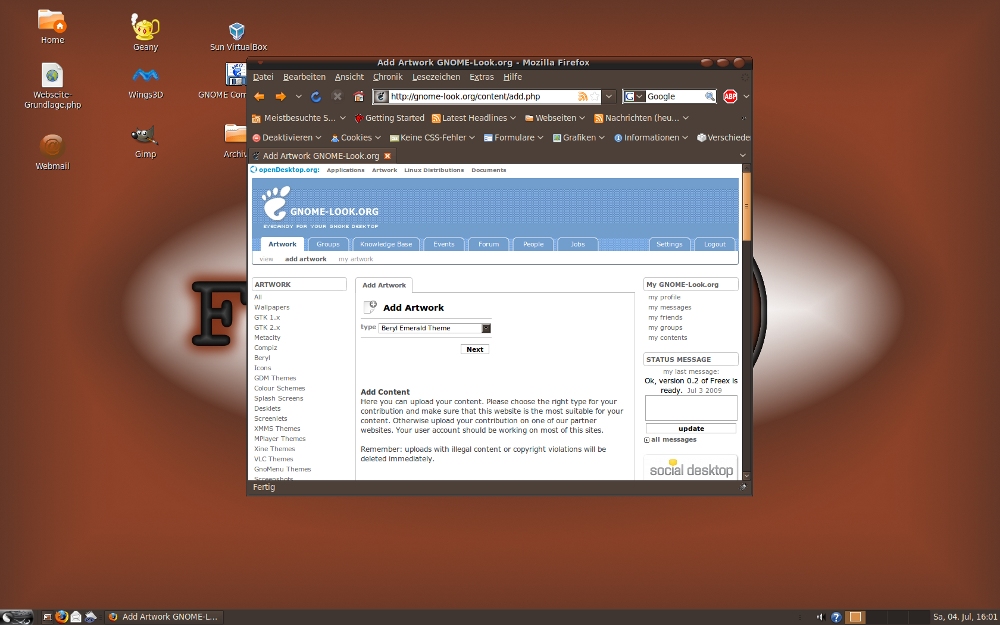The height and width of the screenshot is (625, 1000).
Task: Open the address bar URL dropdown arrow
Action: (x=609, y=97)
